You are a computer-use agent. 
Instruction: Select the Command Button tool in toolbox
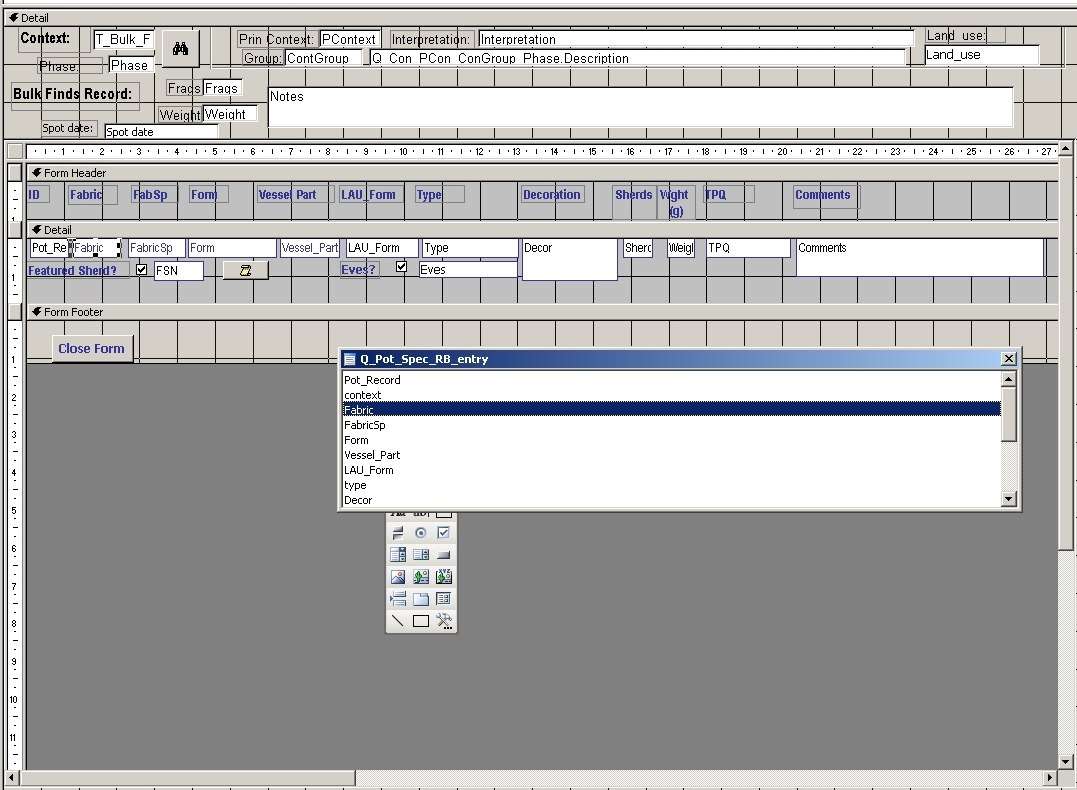443,554
